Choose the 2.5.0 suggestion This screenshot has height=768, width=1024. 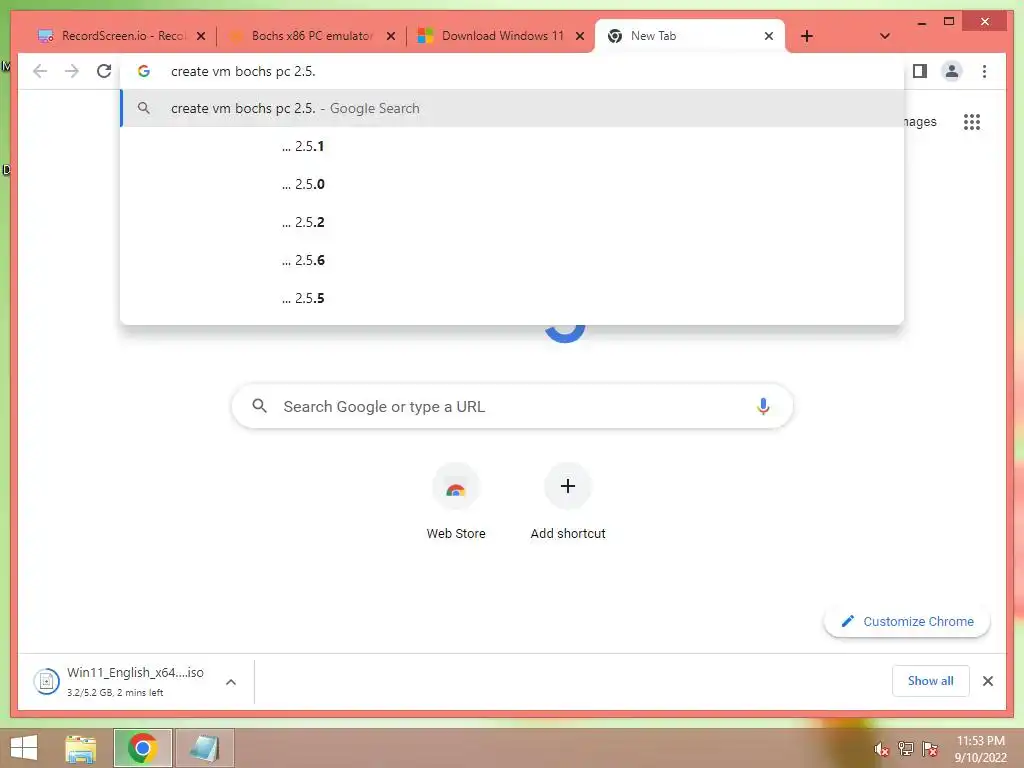coord(512,184)
